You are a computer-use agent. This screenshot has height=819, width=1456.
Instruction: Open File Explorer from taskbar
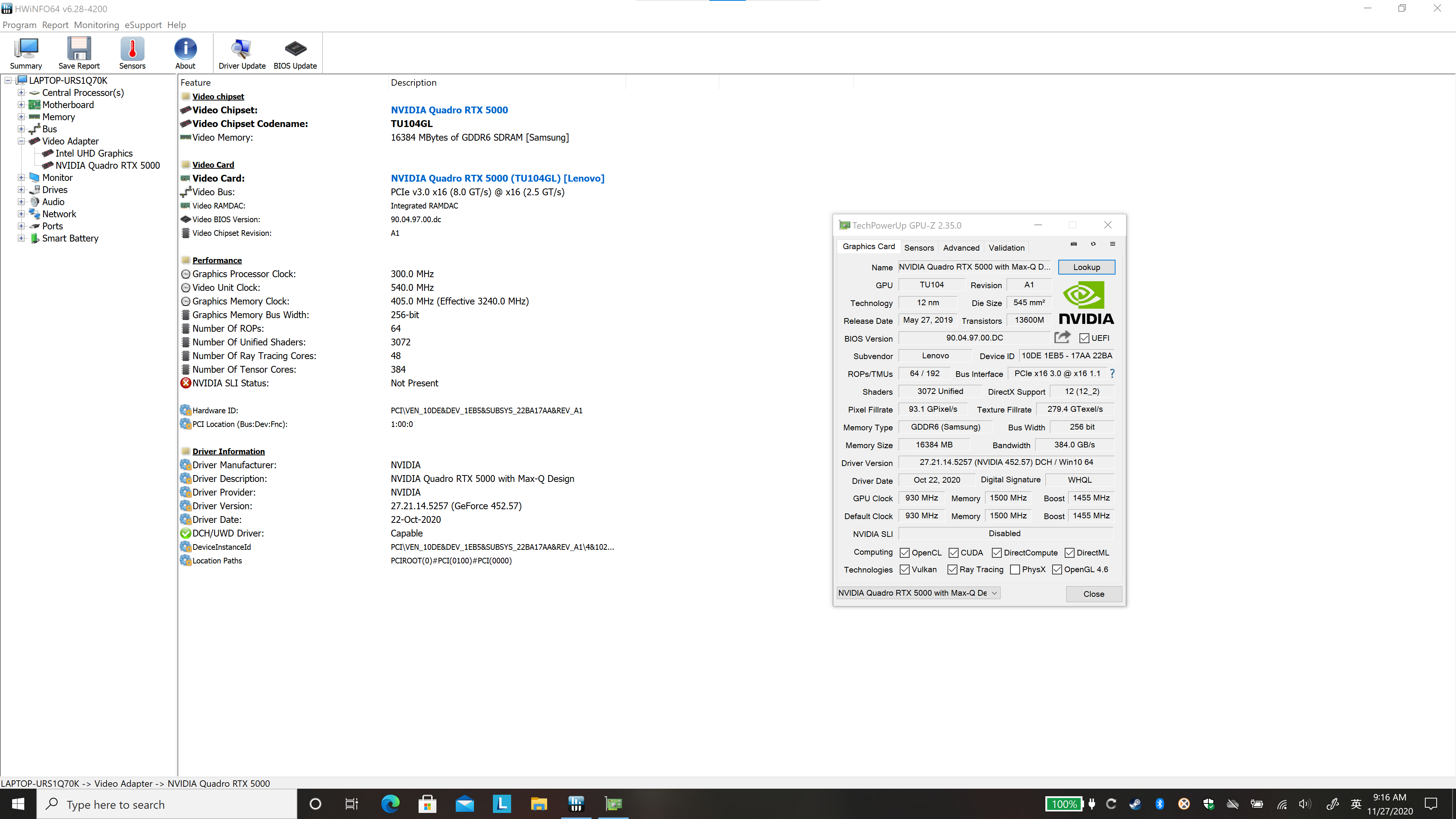coord(539,804)
